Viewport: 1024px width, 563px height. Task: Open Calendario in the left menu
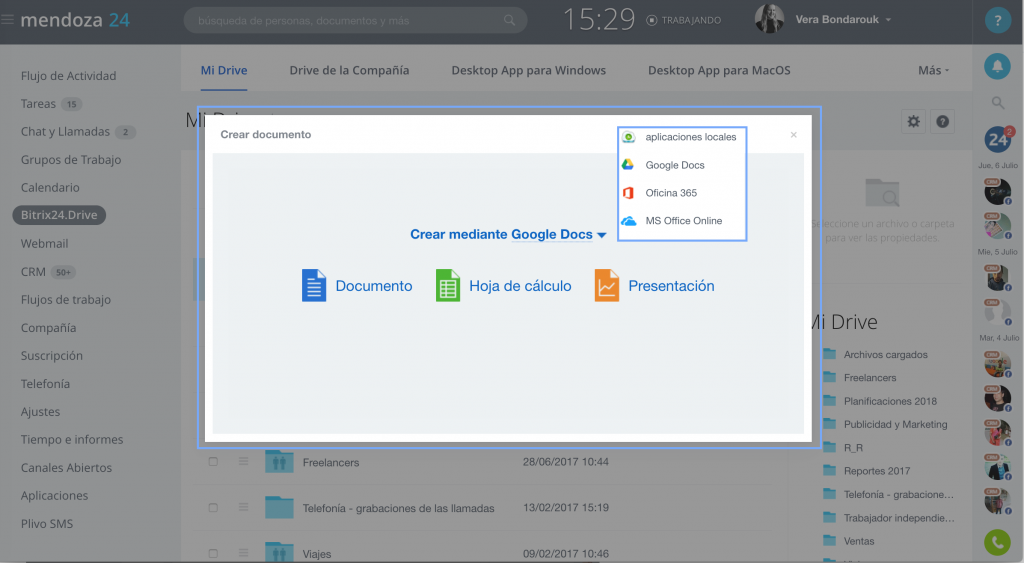point(50,187)
